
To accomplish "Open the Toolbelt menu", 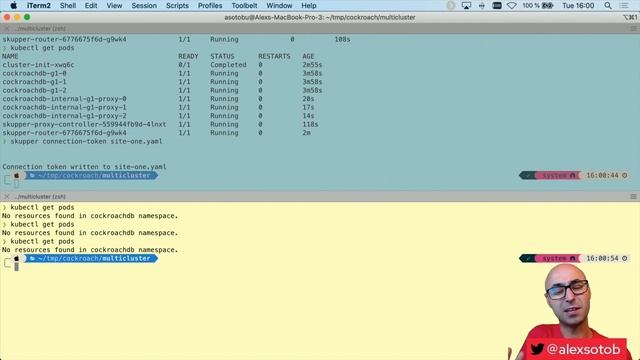I will (244, 6).
